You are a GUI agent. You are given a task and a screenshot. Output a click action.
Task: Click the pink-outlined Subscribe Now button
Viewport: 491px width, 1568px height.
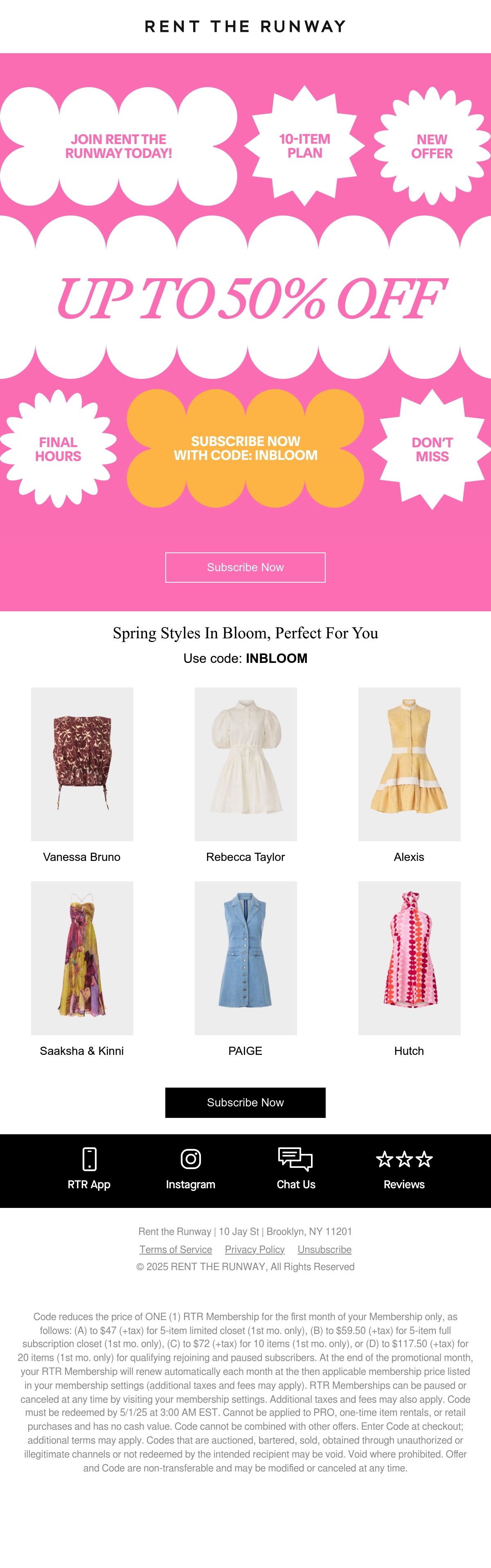click(245, 567)
